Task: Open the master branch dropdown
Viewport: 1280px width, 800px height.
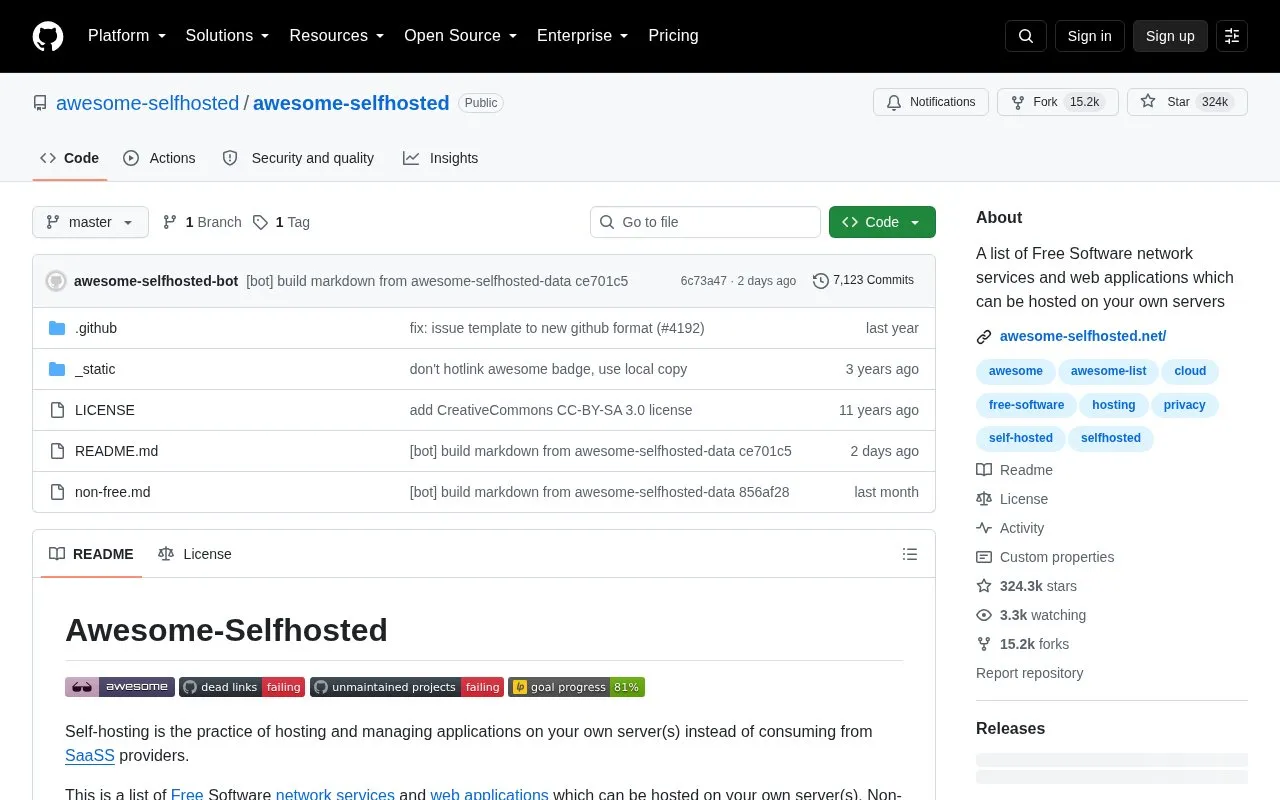Action: [90, 222]
